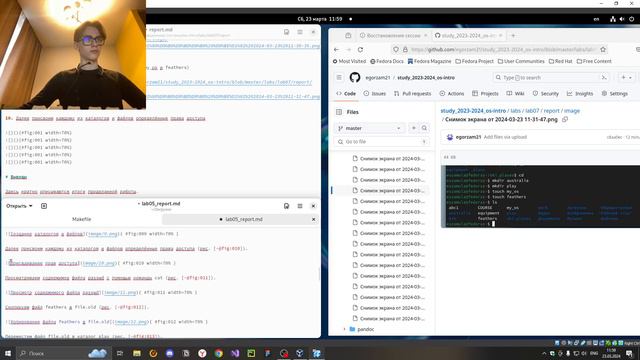Click the site padlock security icon

405,49
